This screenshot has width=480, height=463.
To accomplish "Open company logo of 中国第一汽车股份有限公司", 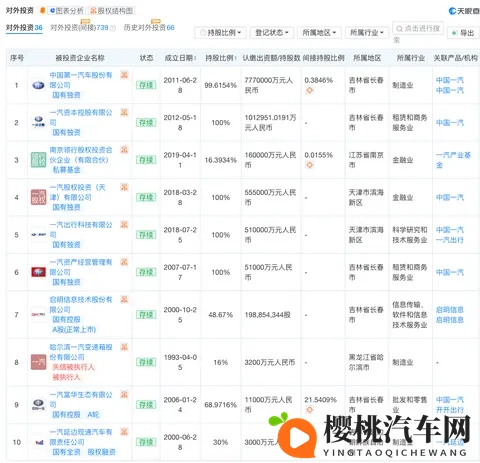I will [x=38, y=85].
